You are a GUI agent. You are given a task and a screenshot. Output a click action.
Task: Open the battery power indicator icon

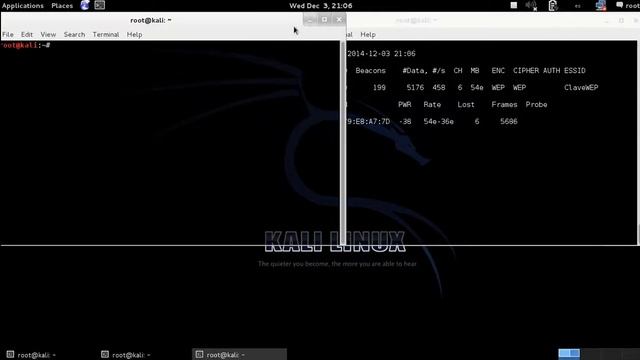(553, 5)
